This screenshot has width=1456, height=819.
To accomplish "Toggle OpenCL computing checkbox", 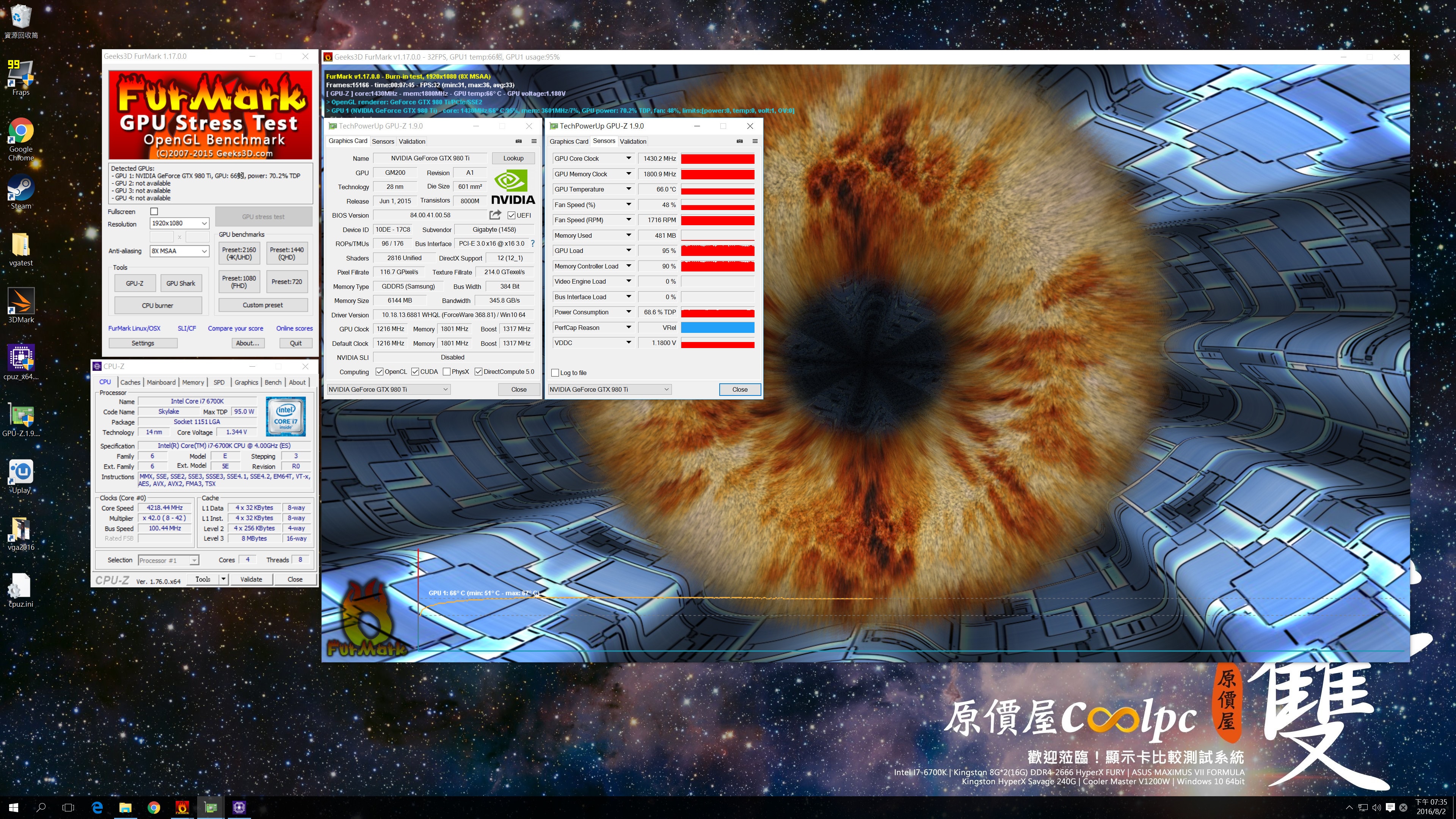I will point(380,371).
